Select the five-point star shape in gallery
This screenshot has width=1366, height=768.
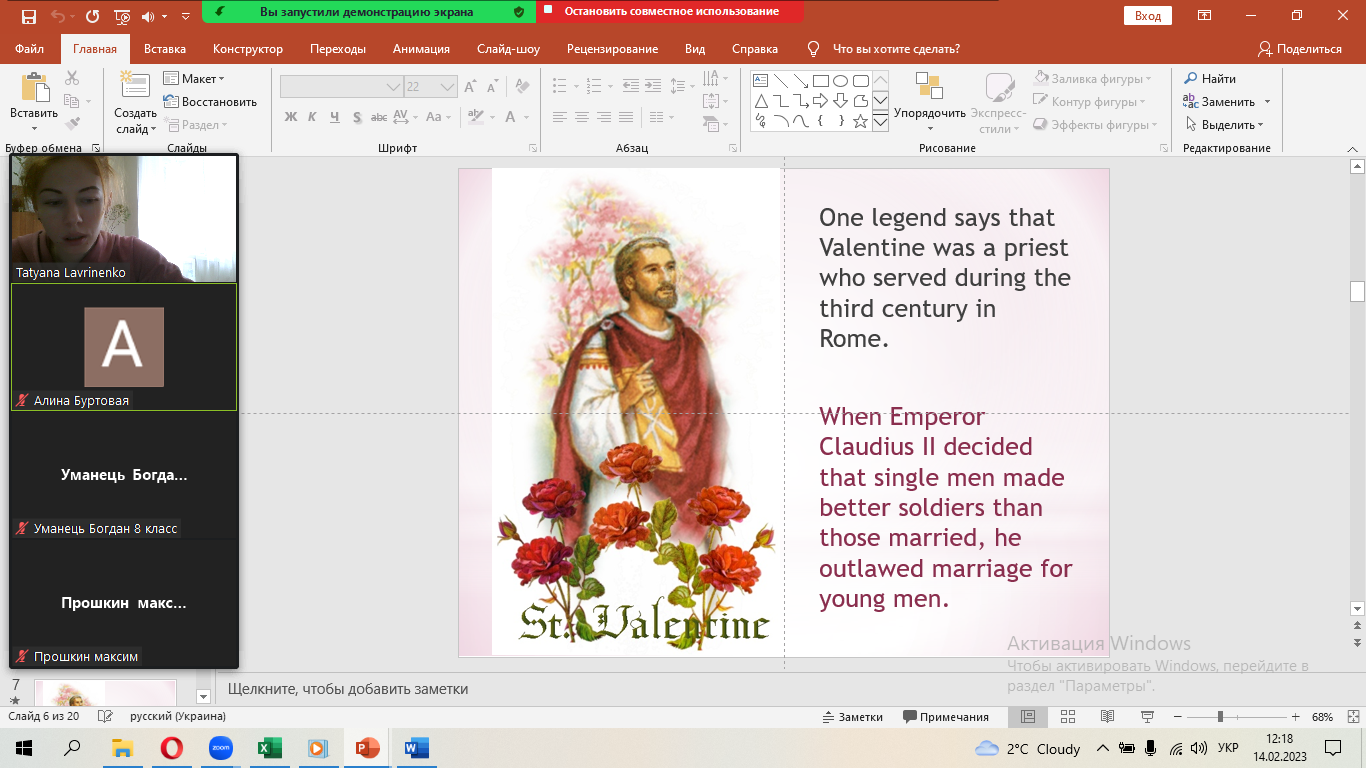tap(860, 121)
